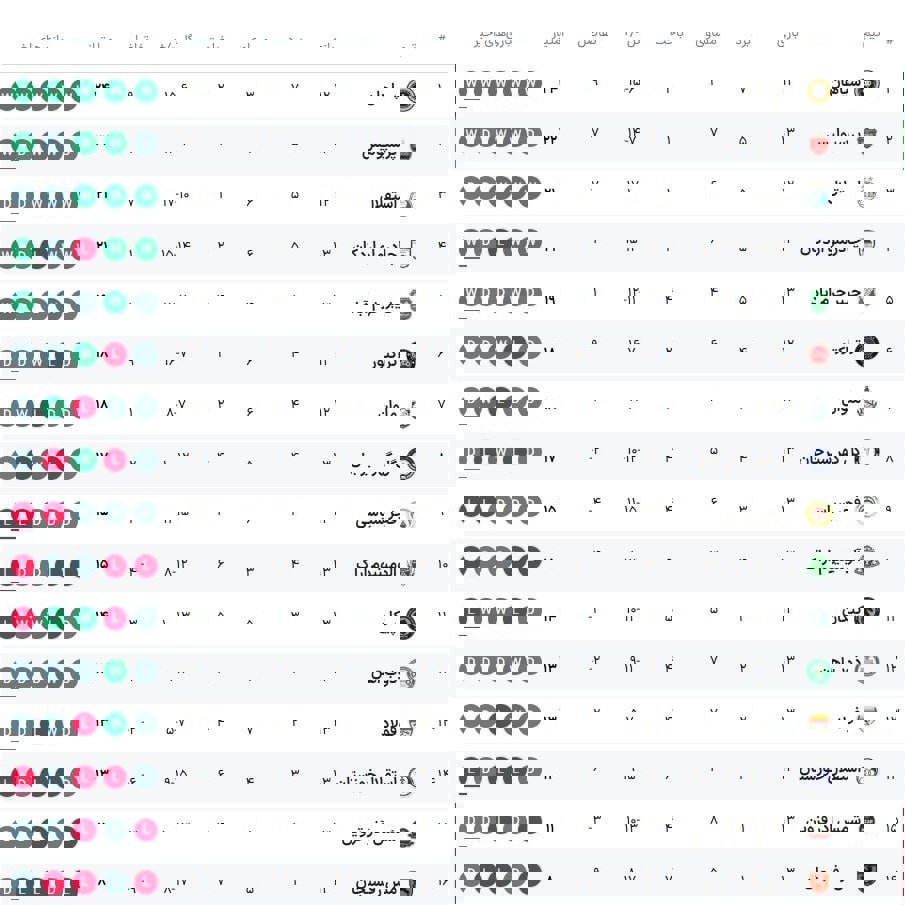The width and height of the screenshot is (905, 905).
Task: Click pink L result badge in left table row ۷
Action: pos(85,407)
